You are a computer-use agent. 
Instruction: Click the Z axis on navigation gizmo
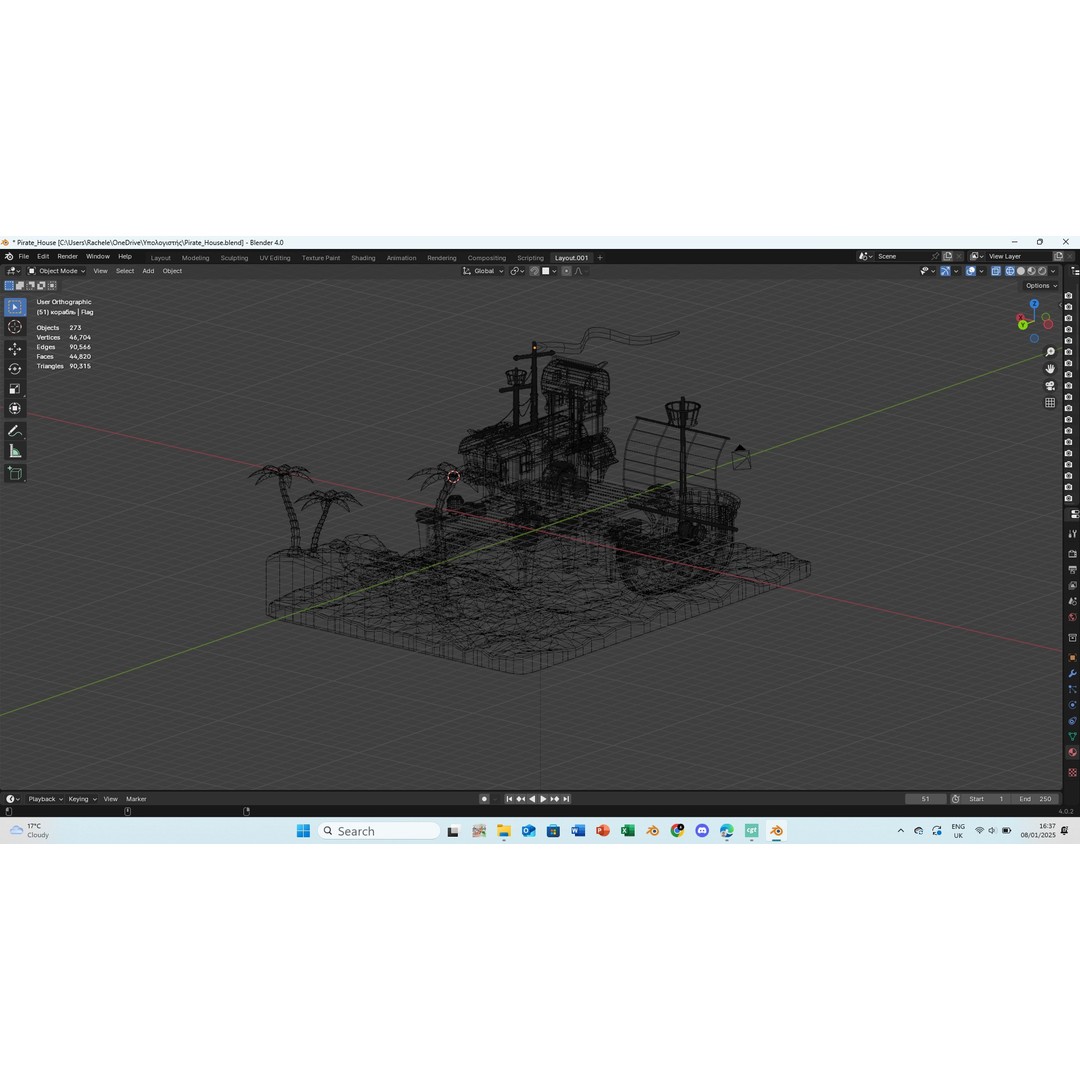(x=1034, y=304)
